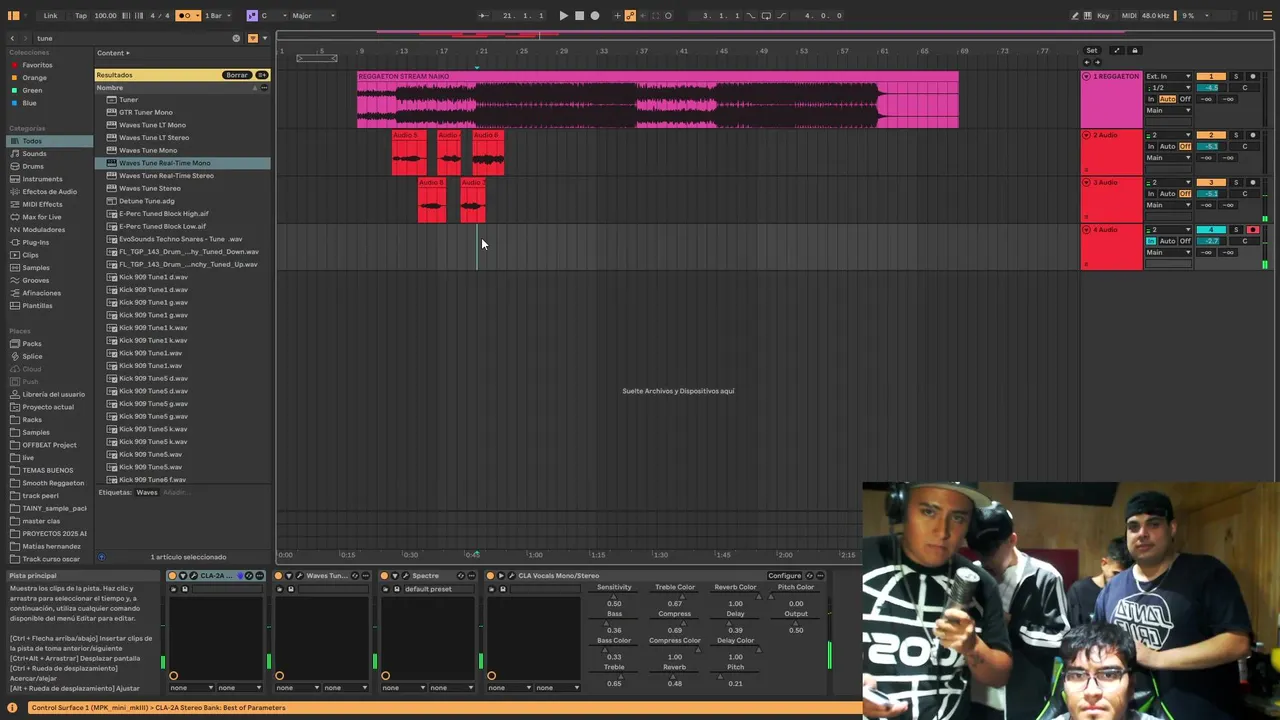
Task: Click the Configure button on CLA Vocals
Action: click(784, 576)
